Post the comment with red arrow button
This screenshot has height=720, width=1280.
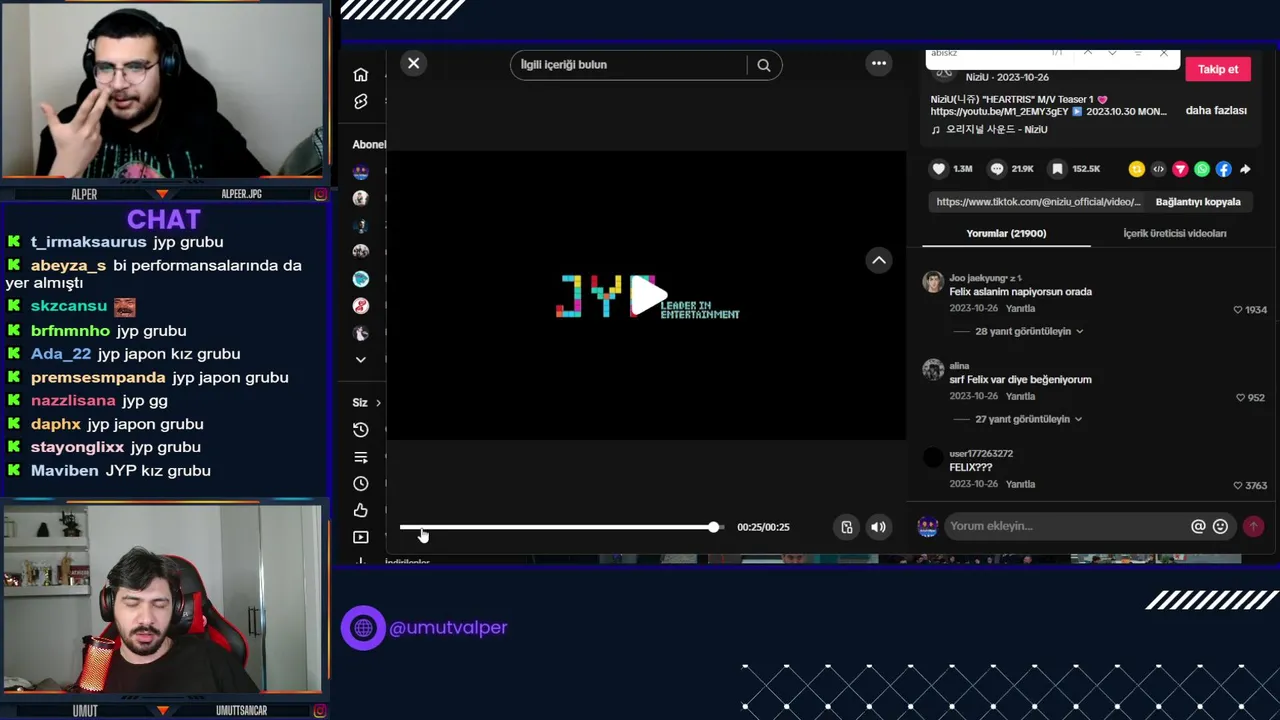(1253, 526)
